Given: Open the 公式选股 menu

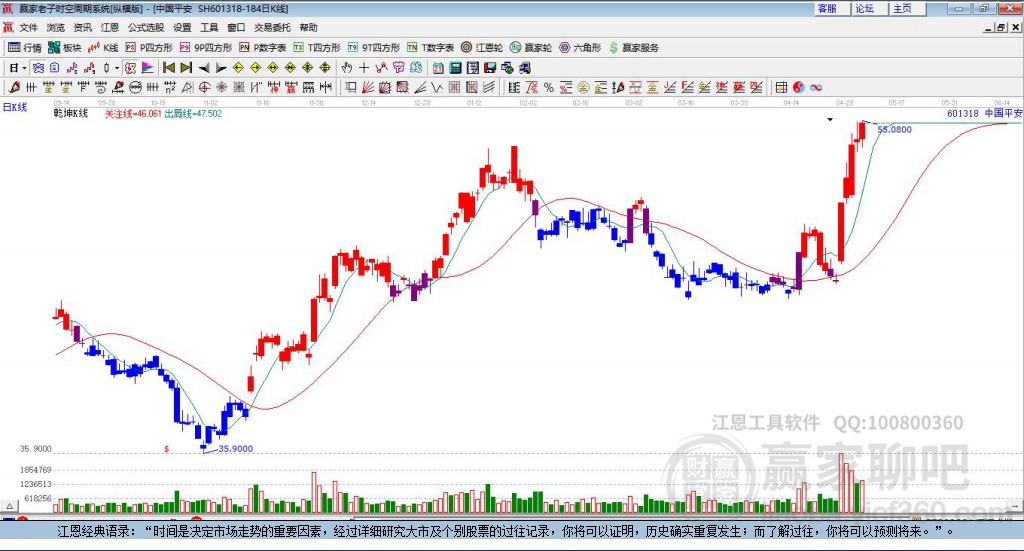Looking at the screenshot, I should point(146,27).
